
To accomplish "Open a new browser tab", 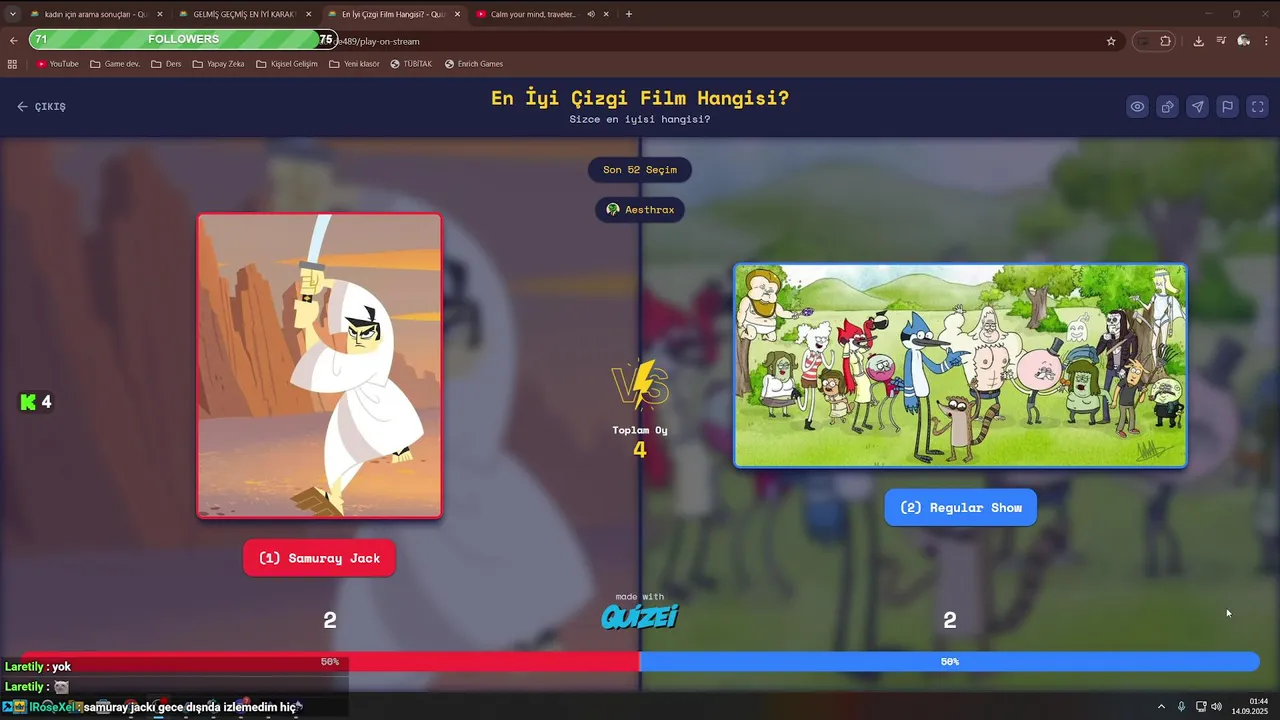I will point(629,14).
